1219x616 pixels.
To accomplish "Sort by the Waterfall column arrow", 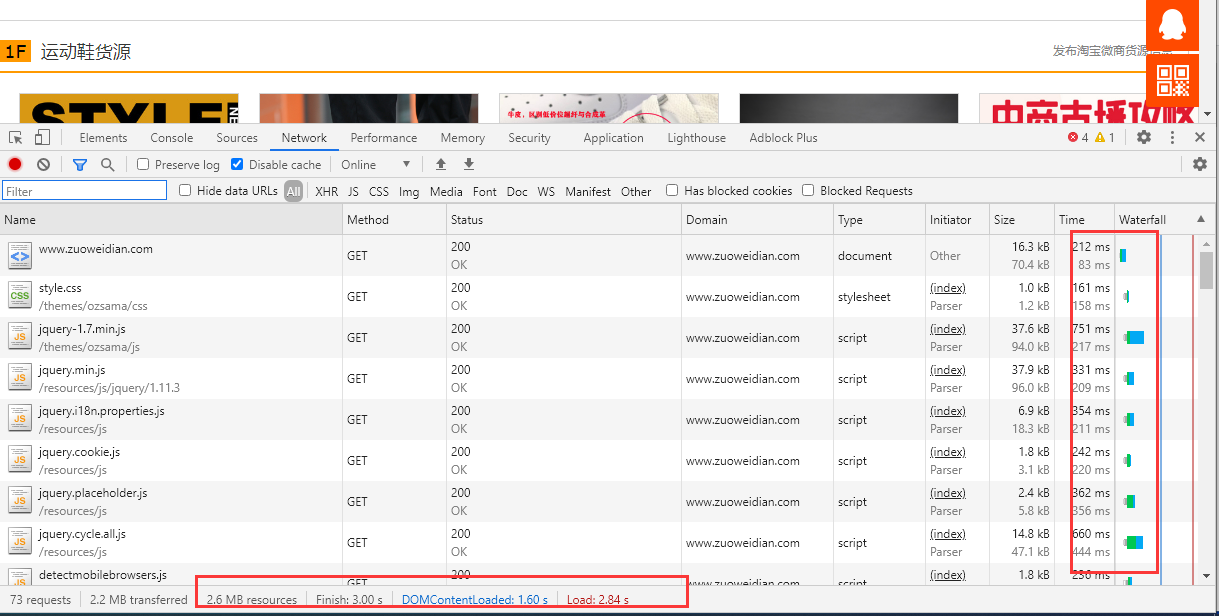I will click(x=1200, y=219).
